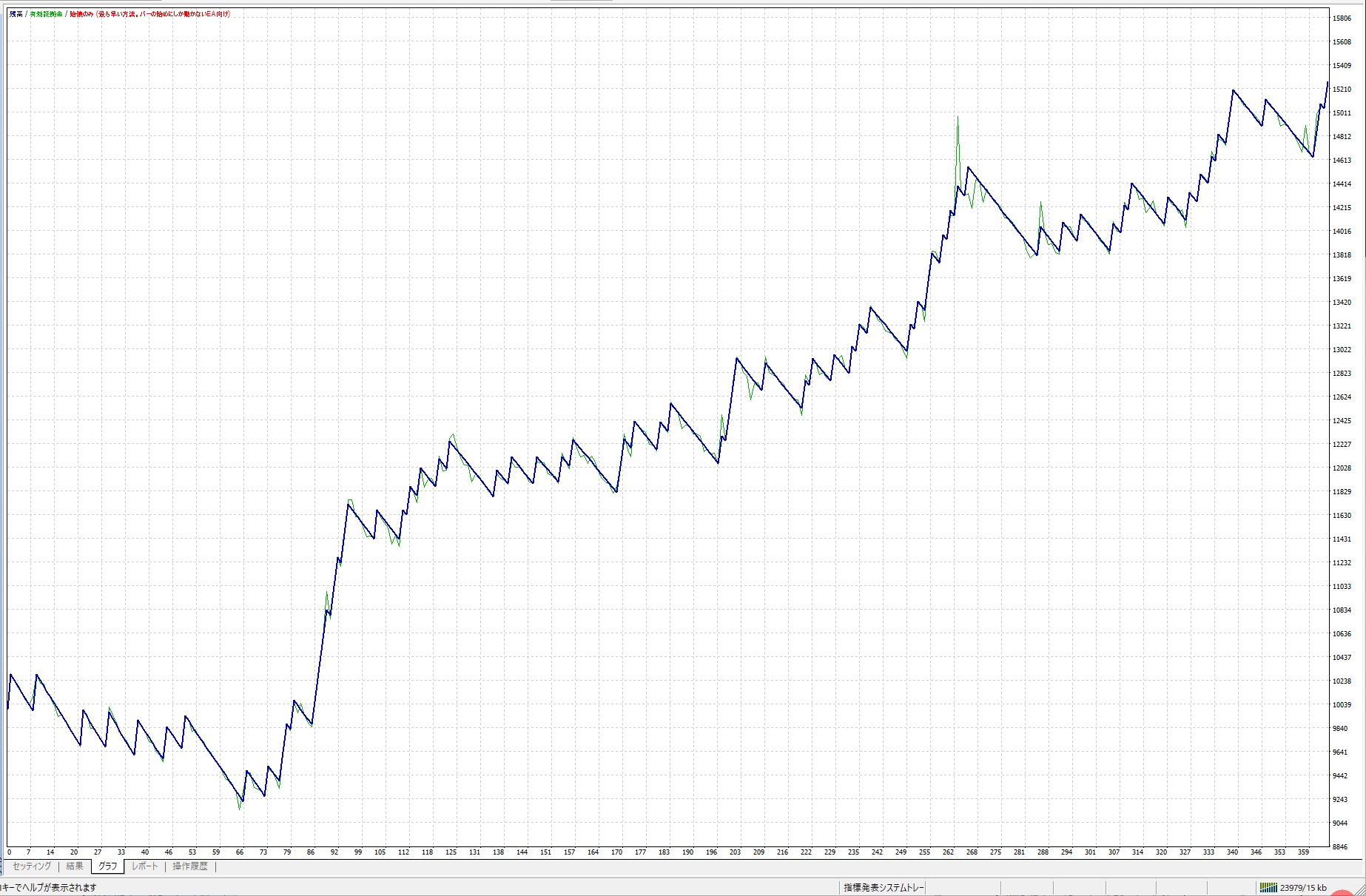
Task: Click trade number 203 on the horizontal axis
Action: point(735,852)
